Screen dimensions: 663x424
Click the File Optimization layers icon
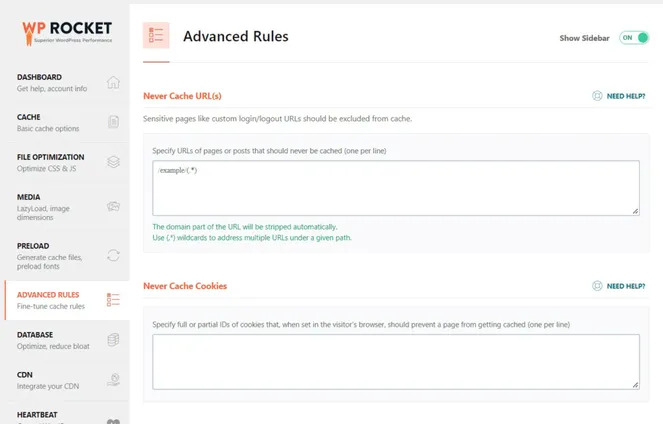click(x=113, y=162)
